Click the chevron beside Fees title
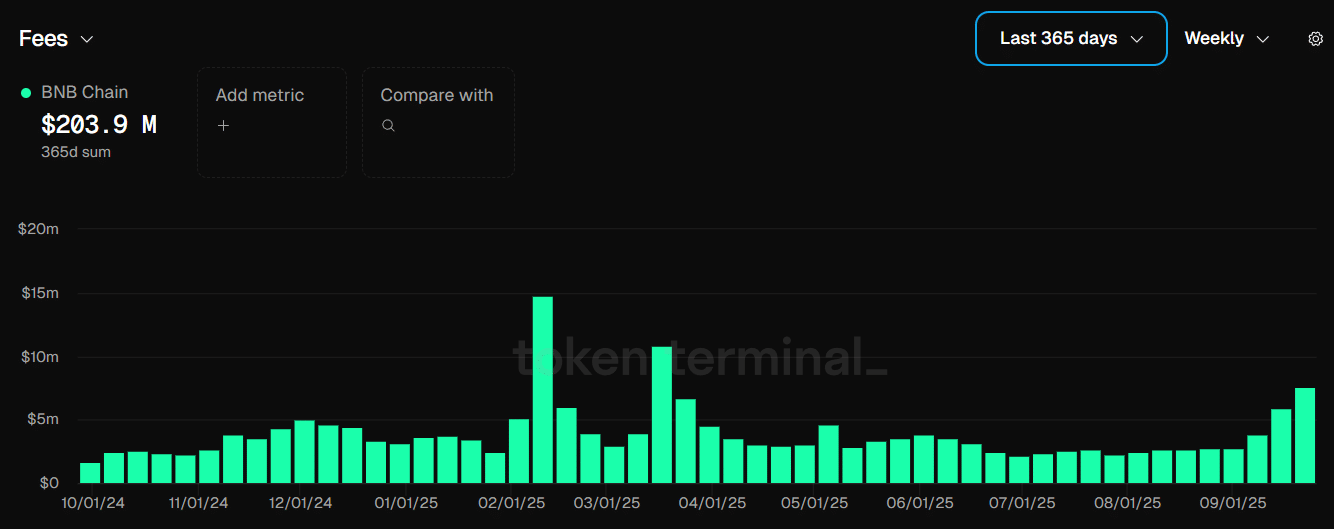 tap(87, 39)
